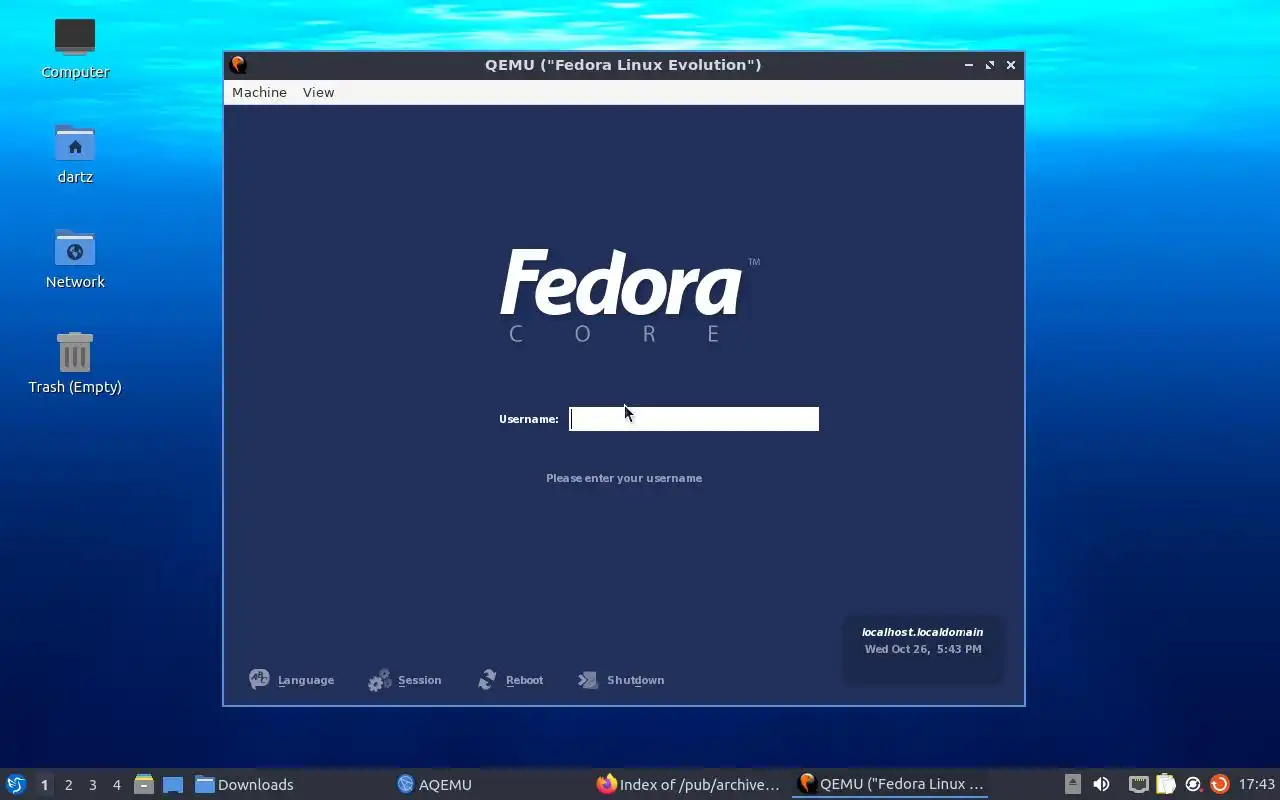Click the 17:43 taskbar clock
This screenshot has width=1280, height=800.
click(x=1257, y=784)
